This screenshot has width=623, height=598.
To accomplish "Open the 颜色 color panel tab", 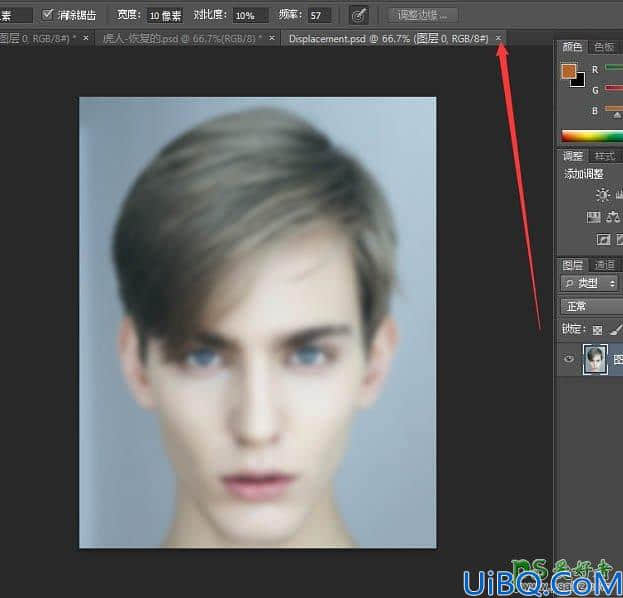I will click(x=572, y=47).
